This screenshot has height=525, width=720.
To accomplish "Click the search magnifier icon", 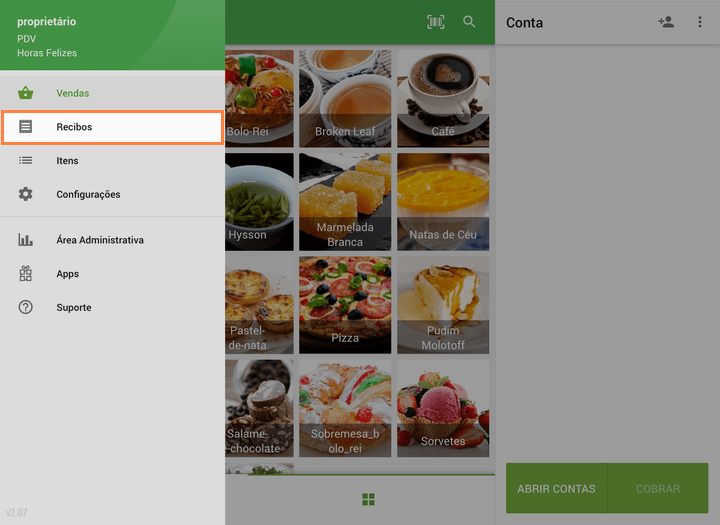I will pyautogui.click(x=469, y=22).
